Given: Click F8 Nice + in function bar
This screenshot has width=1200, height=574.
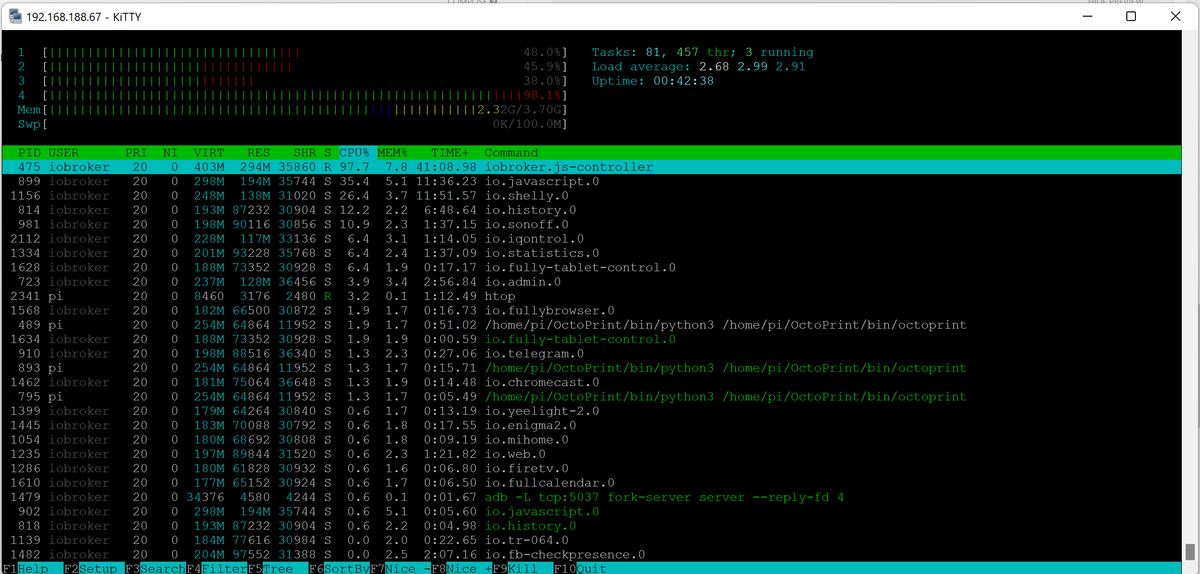Looking at the screenshot, I should (461, 568).
